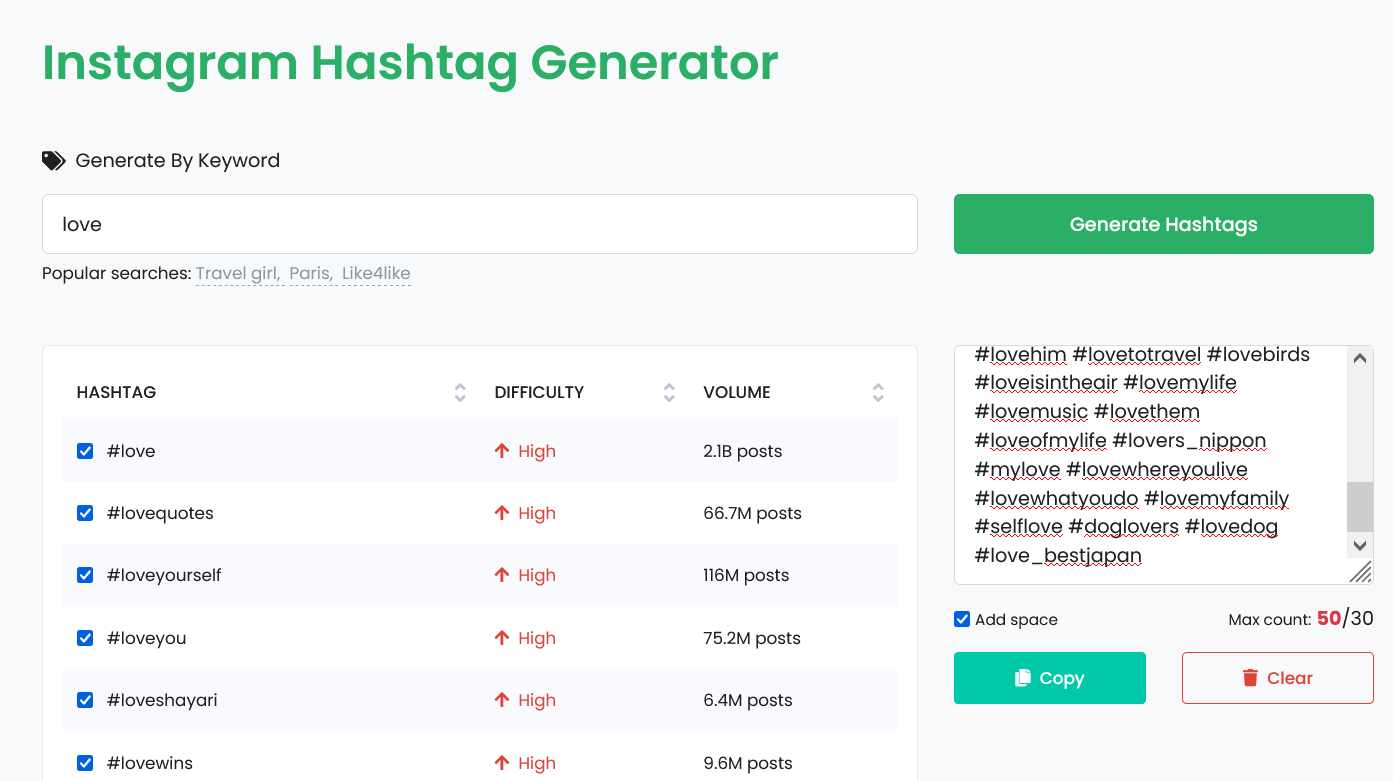Uncheck the #lovewins checkbox
The image size is (1393, 781).
pyautogui.click(x=85, y=763)
